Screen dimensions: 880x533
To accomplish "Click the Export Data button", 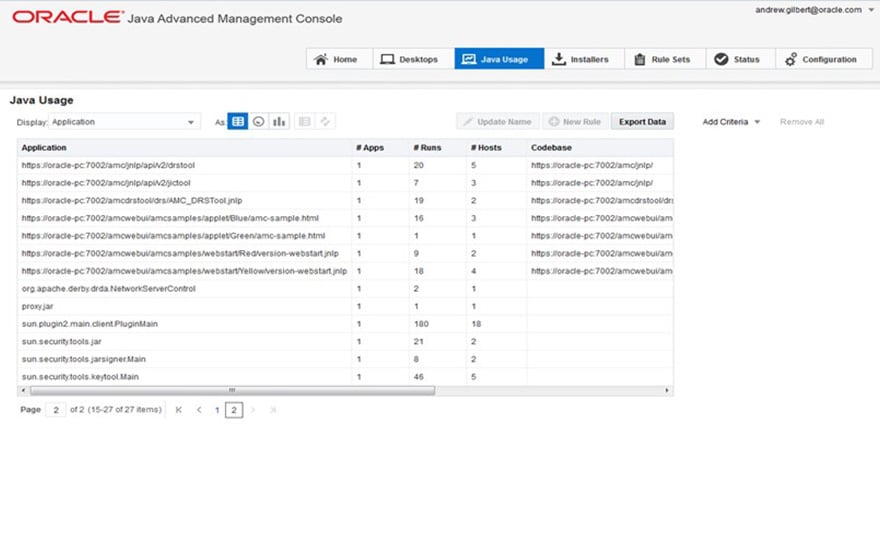I will pos(642,122).
